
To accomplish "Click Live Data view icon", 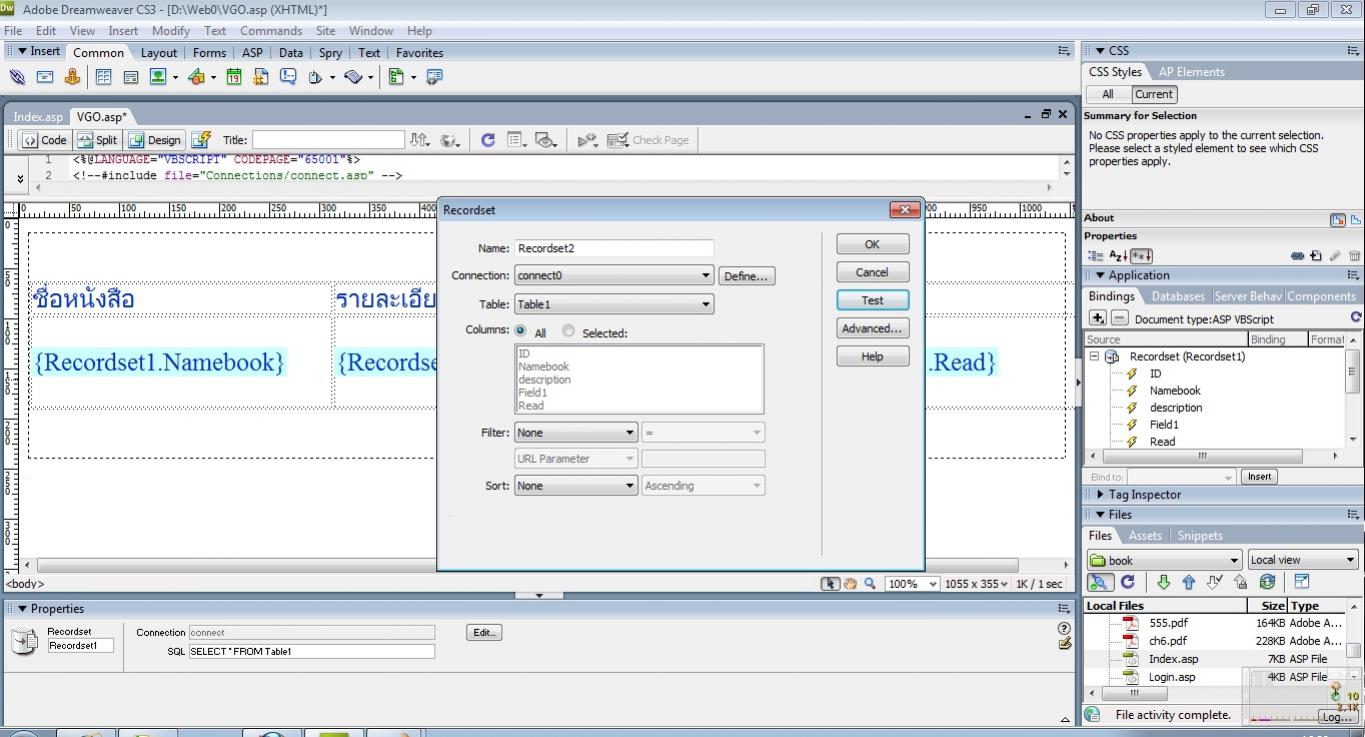I will [201, 140].
